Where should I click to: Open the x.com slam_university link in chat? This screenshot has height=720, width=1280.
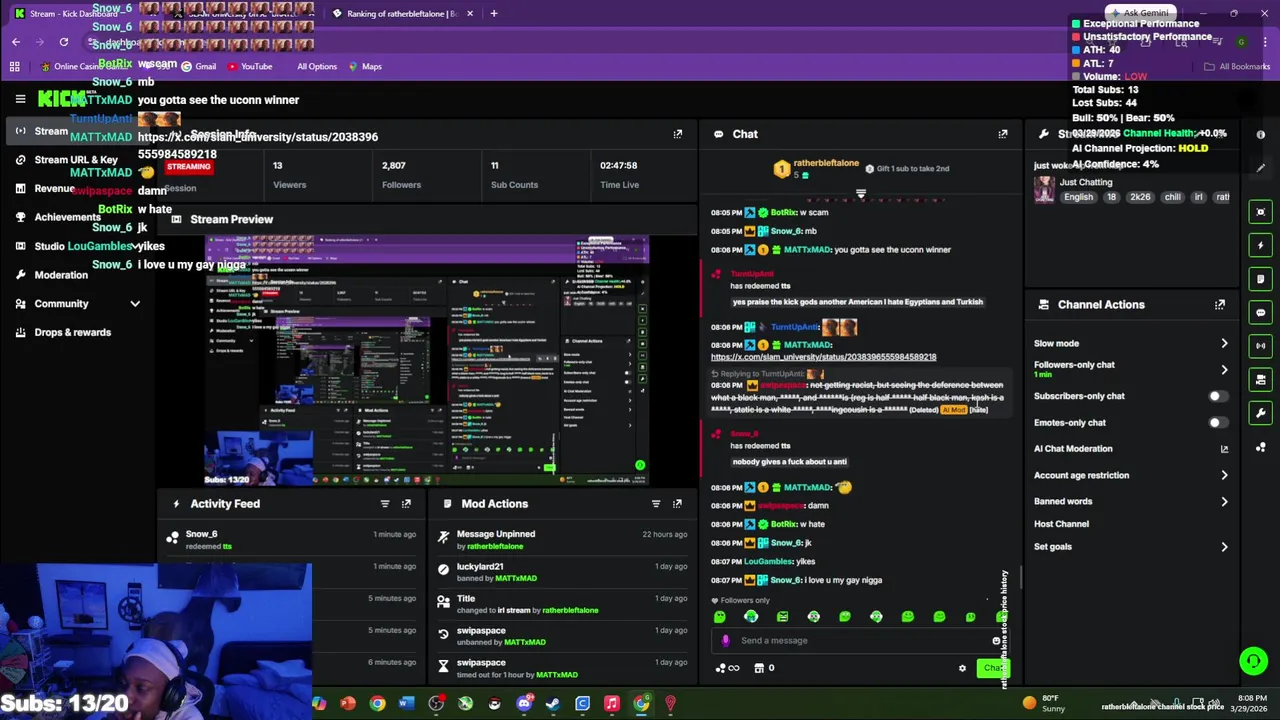coord(823,357)
